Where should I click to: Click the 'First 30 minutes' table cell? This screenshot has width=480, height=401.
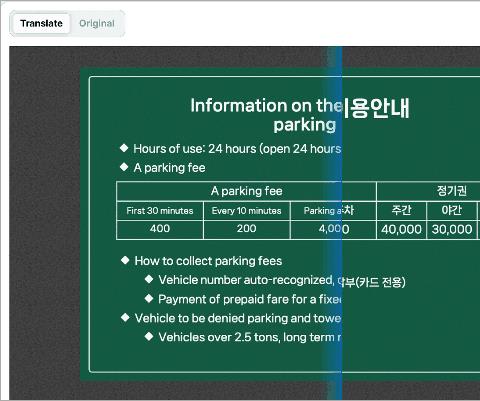coord(160,211)
